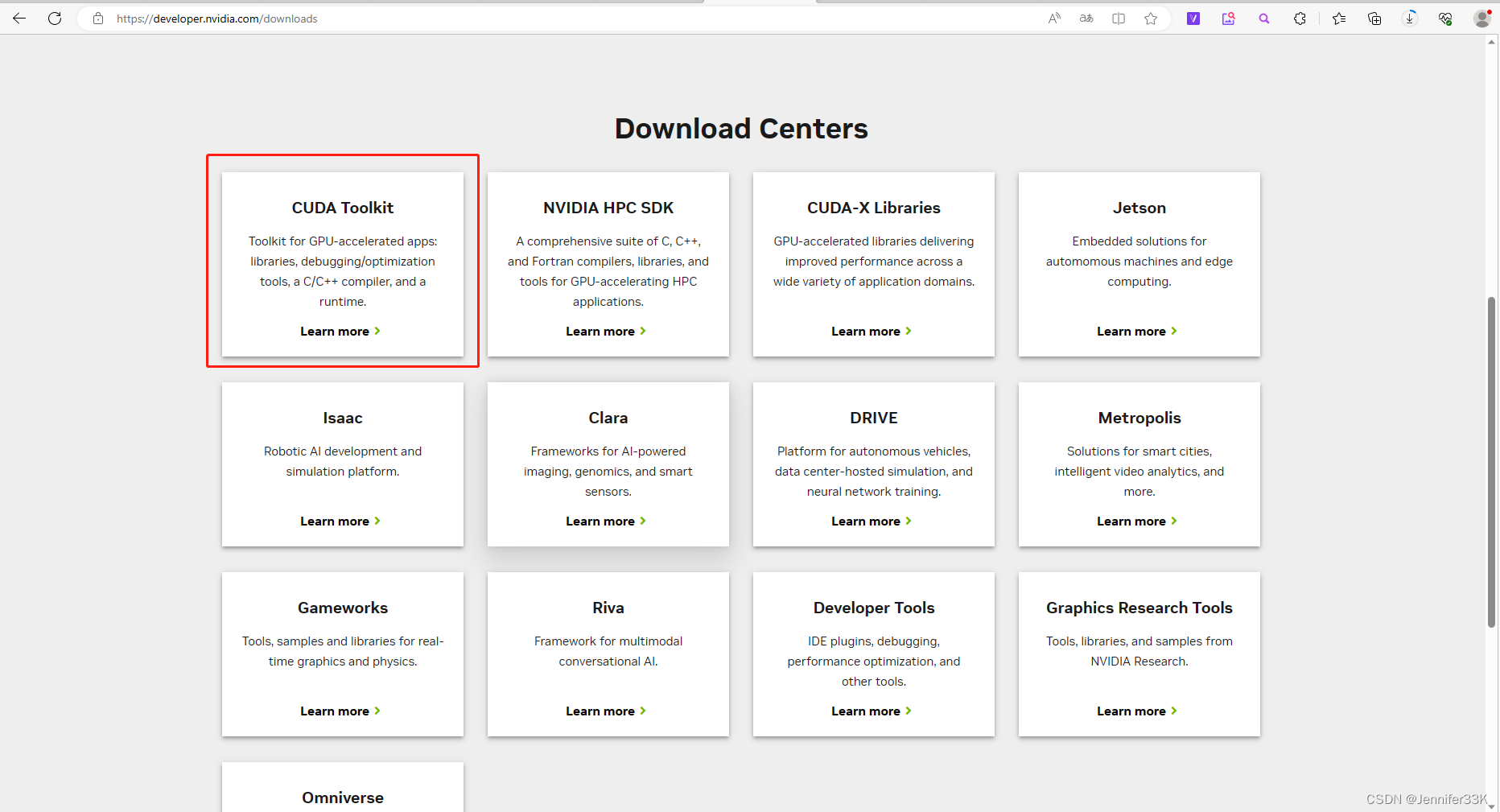This screenshot has height=812, width=1500.
Task: Show browser Downloads
Action: [1410, 19]
